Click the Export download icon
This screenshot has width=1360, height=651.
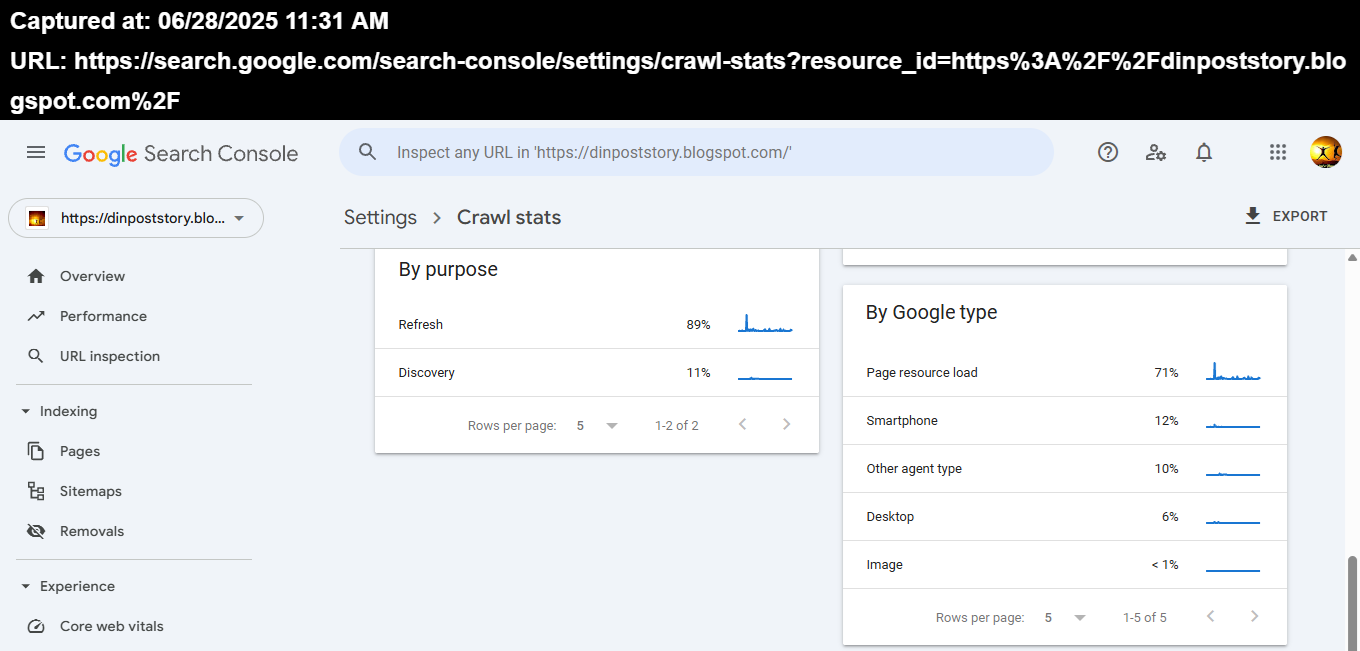click(1253, 216)
